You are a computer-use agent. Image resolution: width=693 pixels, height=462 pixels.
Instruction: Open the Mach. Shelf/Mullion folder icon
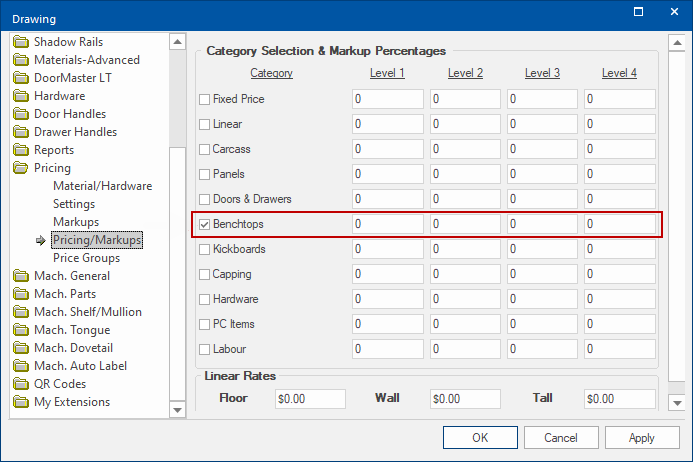click(21, 312)
